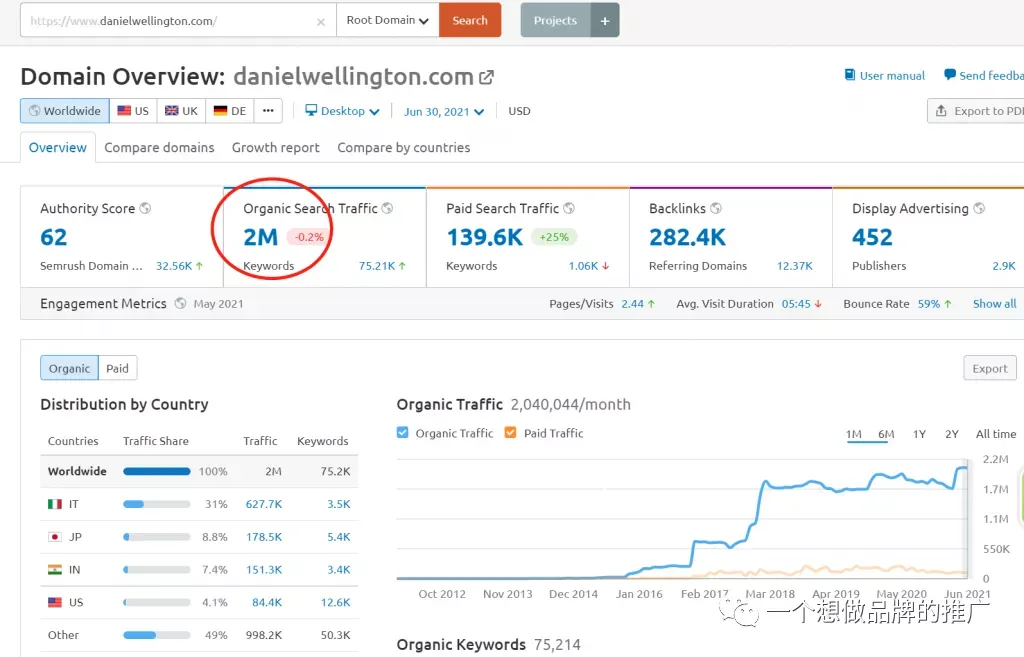Select the Overview tab
1024x657 pixels.
[x=57, y=148]
